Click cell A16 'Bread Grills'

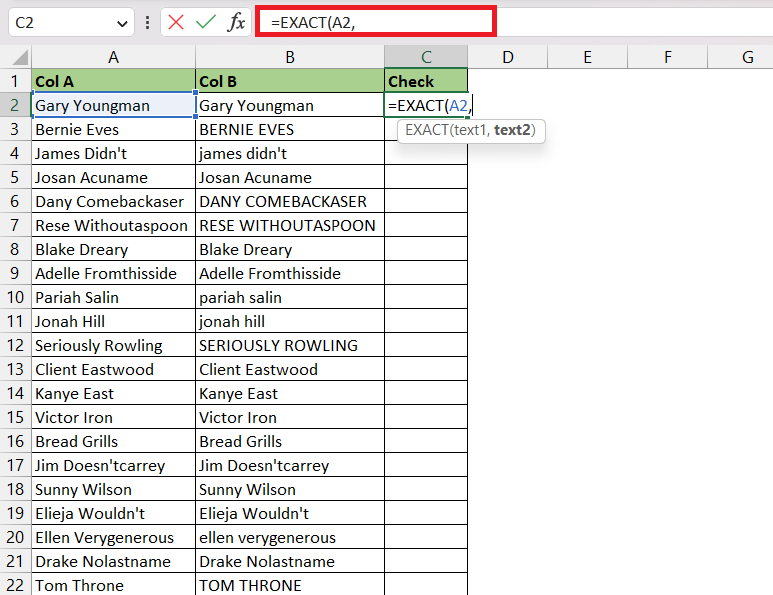(113, 441)
